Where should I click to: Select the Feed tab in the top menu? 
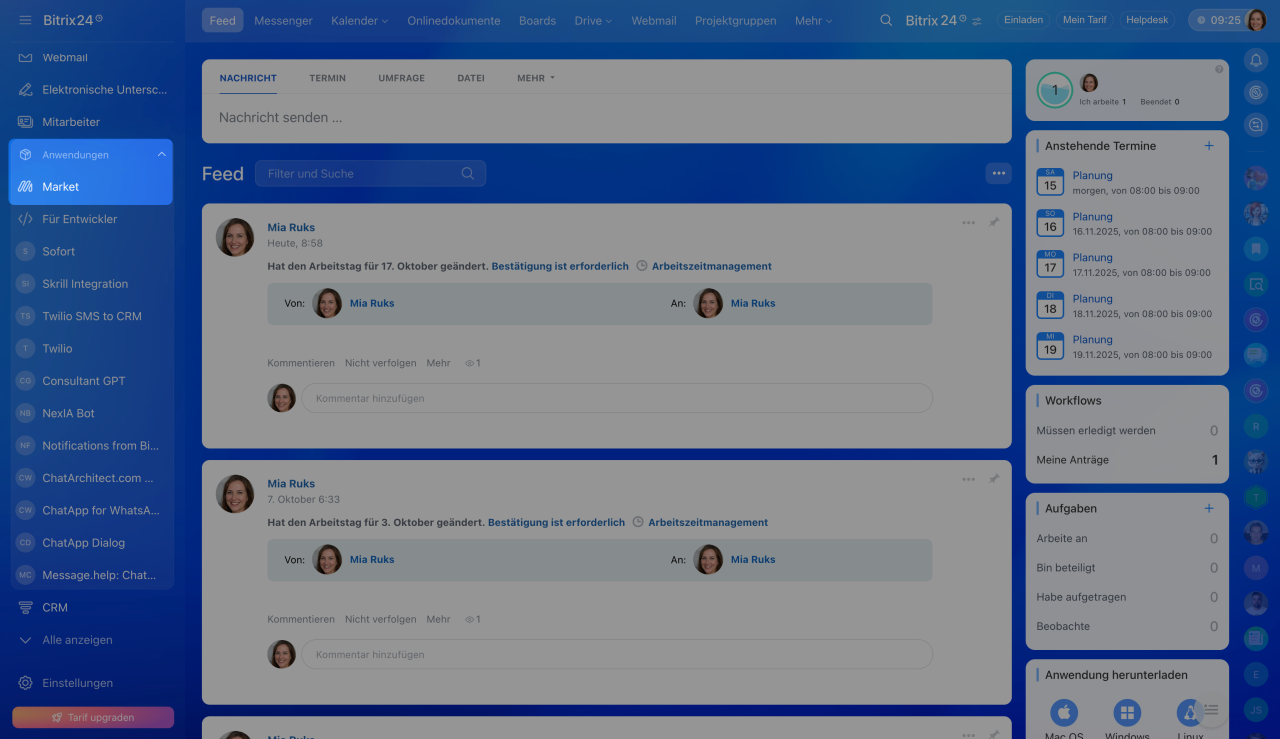click(222, 20)
